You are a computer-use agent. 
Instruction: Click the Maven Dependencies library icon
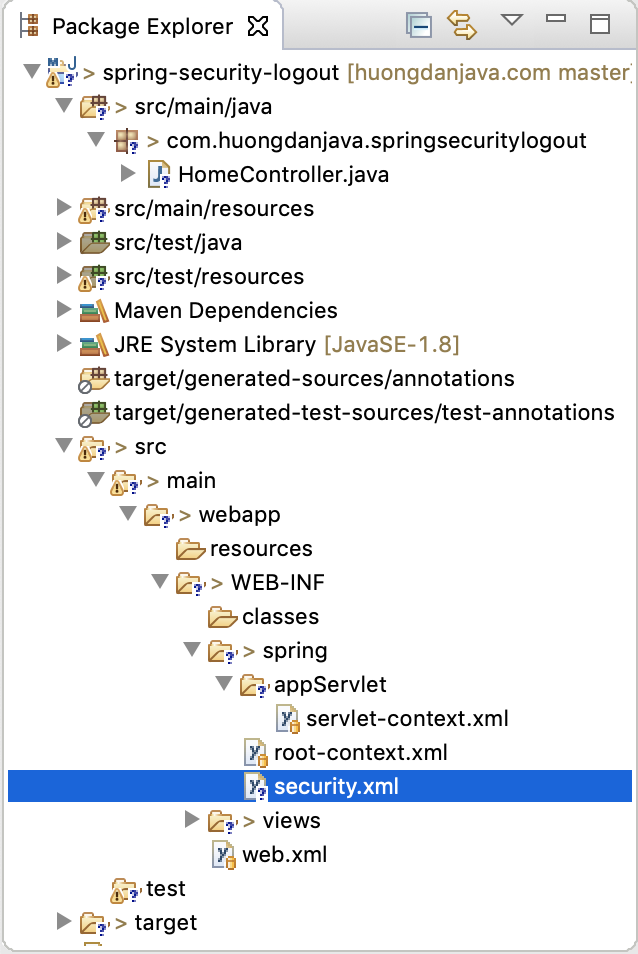(x=94, y=311)
